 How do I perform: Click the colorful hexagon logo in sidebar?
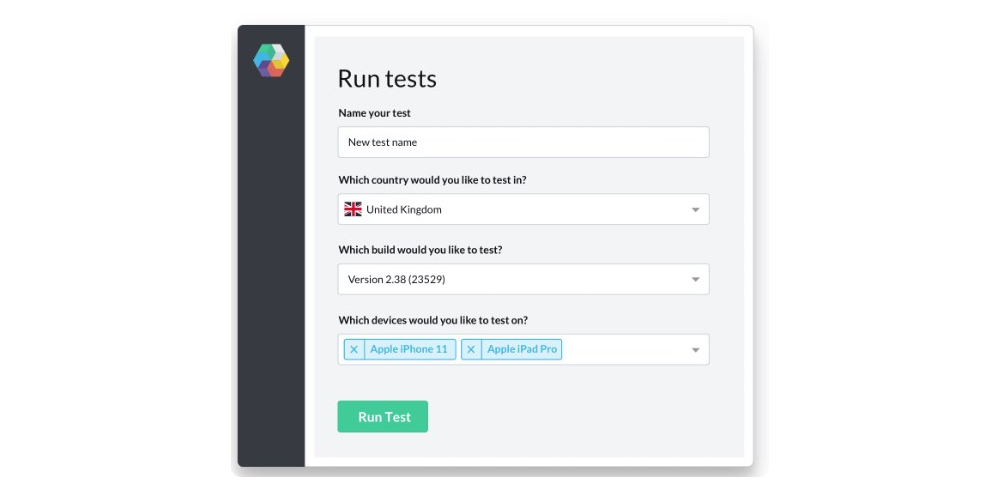coord(271,60)
